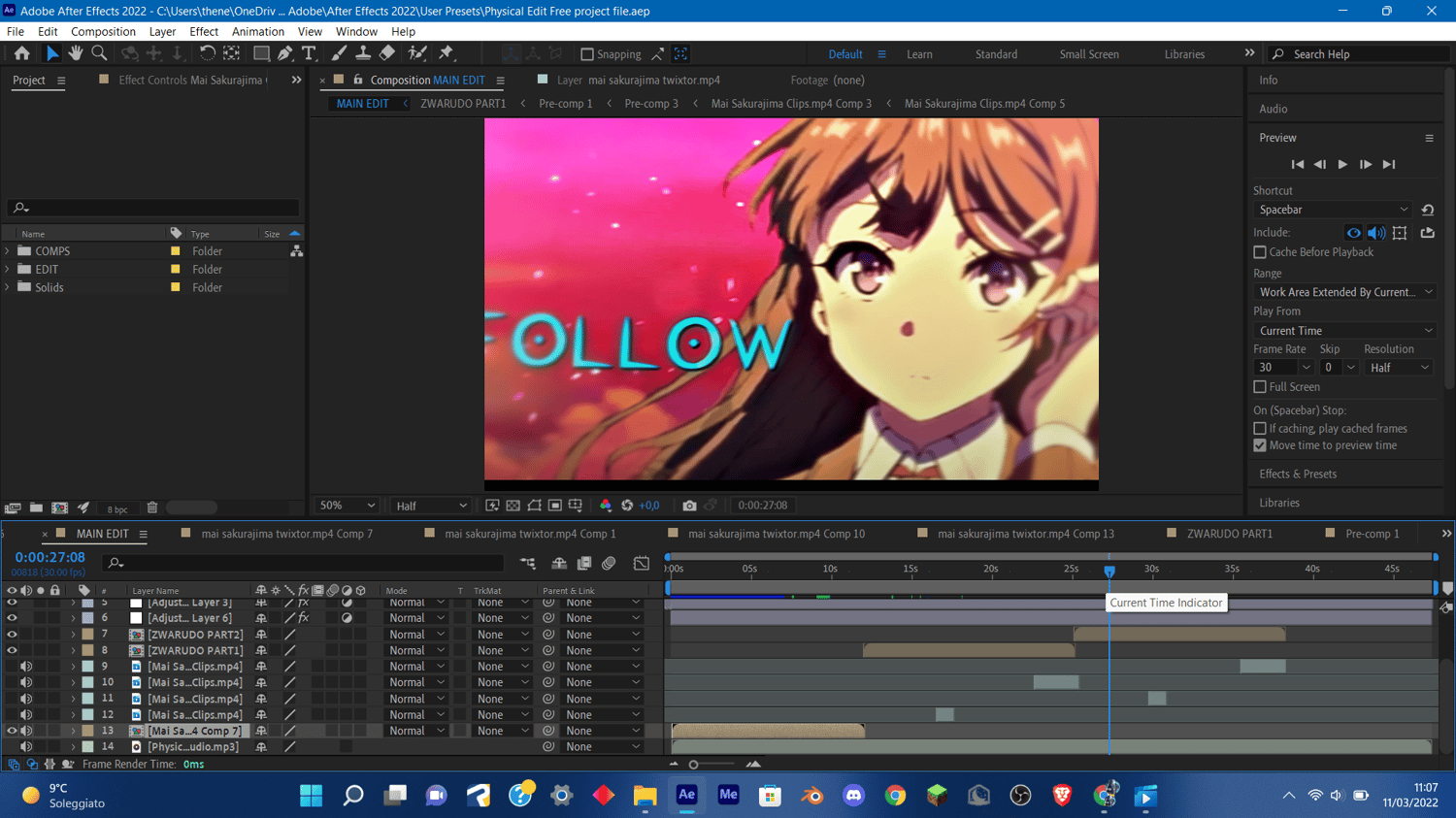
Task: Open the Composition menu
Action: 103,32
